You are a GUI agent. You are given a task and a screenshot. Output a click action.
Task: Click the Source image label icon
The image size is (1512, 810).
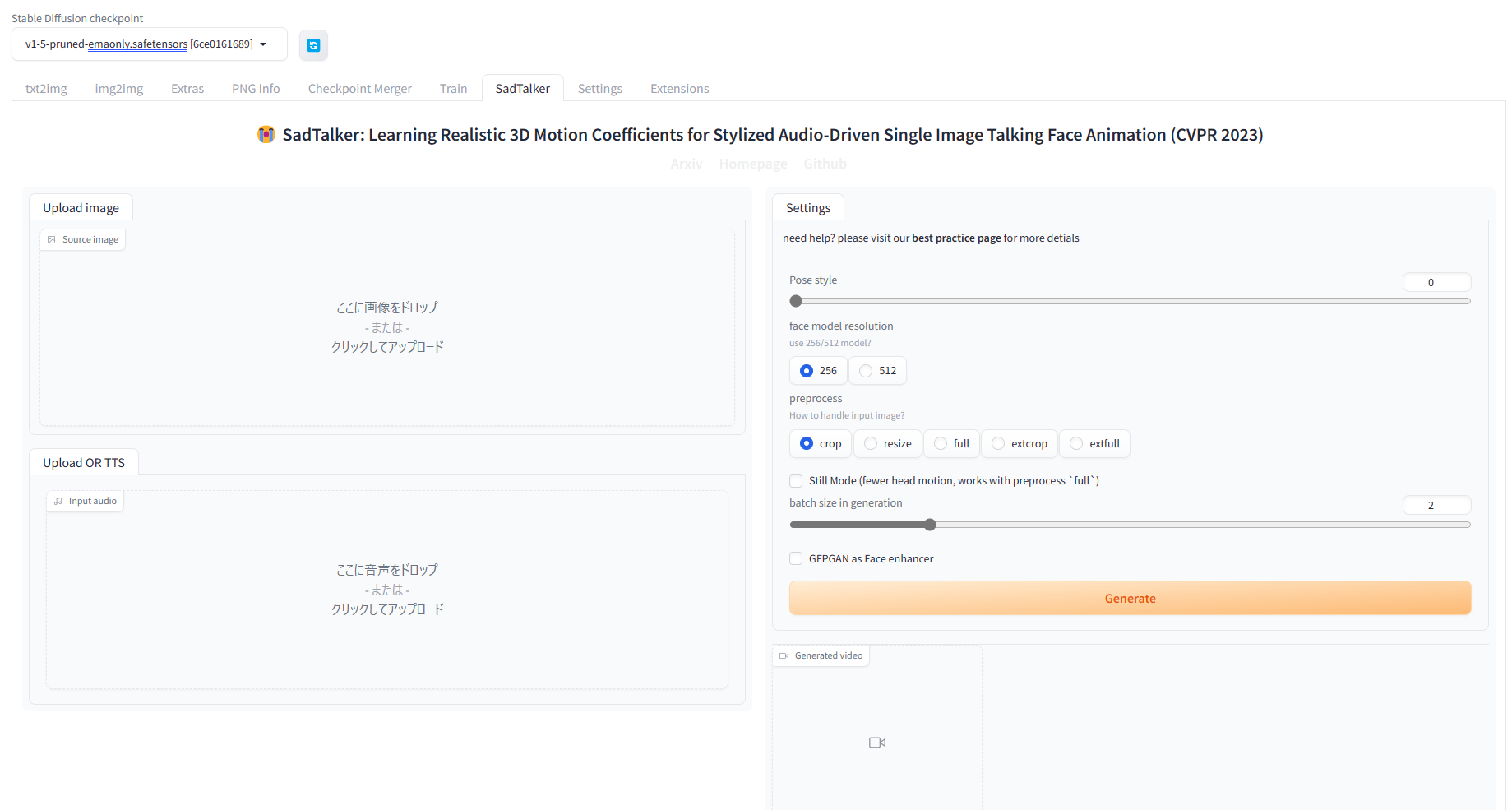(52, 240)
